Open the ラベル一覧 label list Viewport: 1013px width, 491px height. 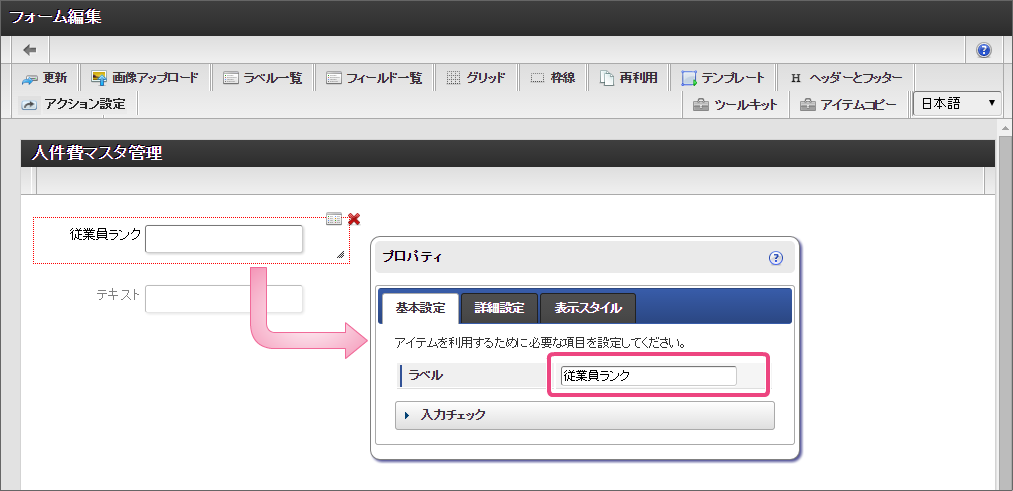[262, 78]
